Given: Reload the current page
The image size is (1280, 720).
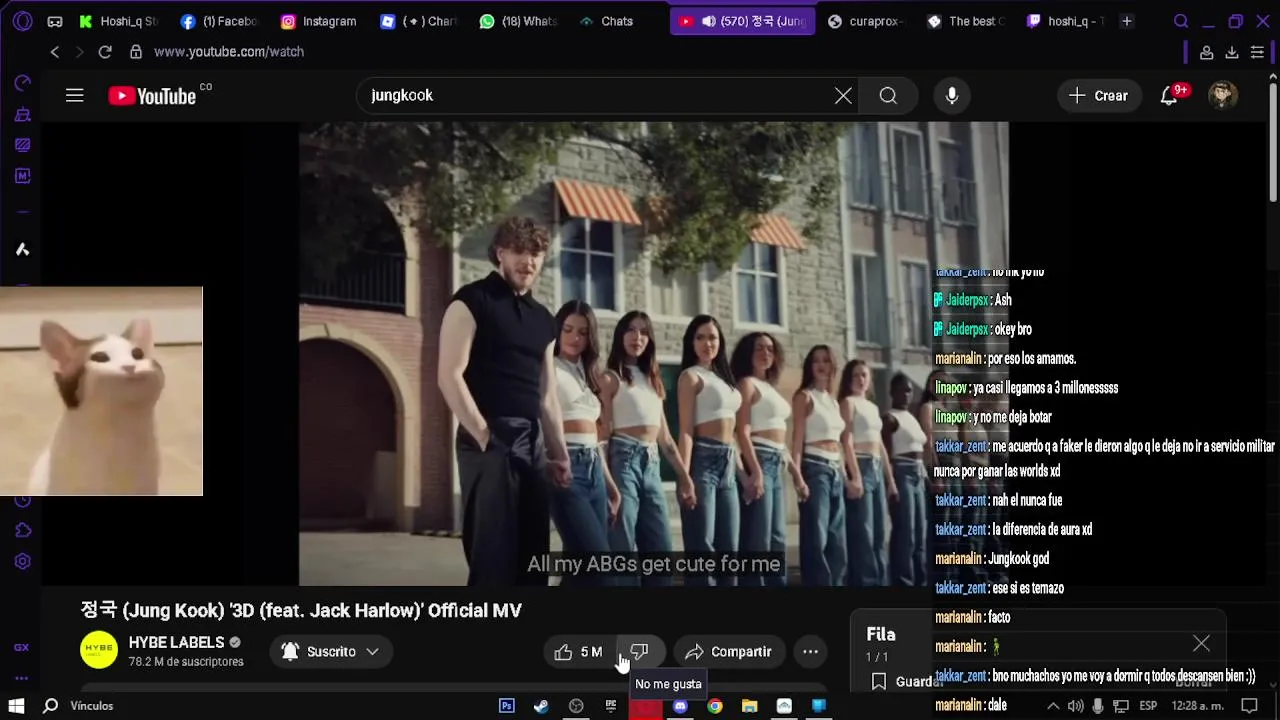Looking at the screenshot, I should (105, 52).
